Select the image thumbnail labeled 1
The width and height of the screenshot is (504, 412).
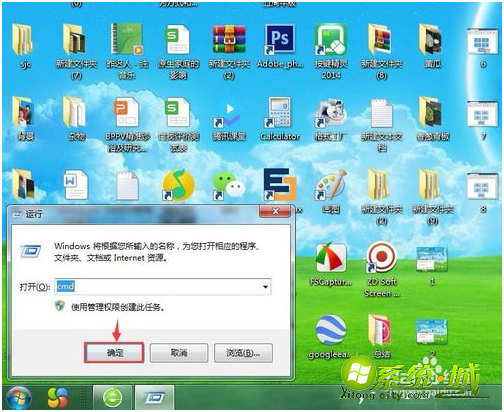pyautogui.click(x=431, y=259)
